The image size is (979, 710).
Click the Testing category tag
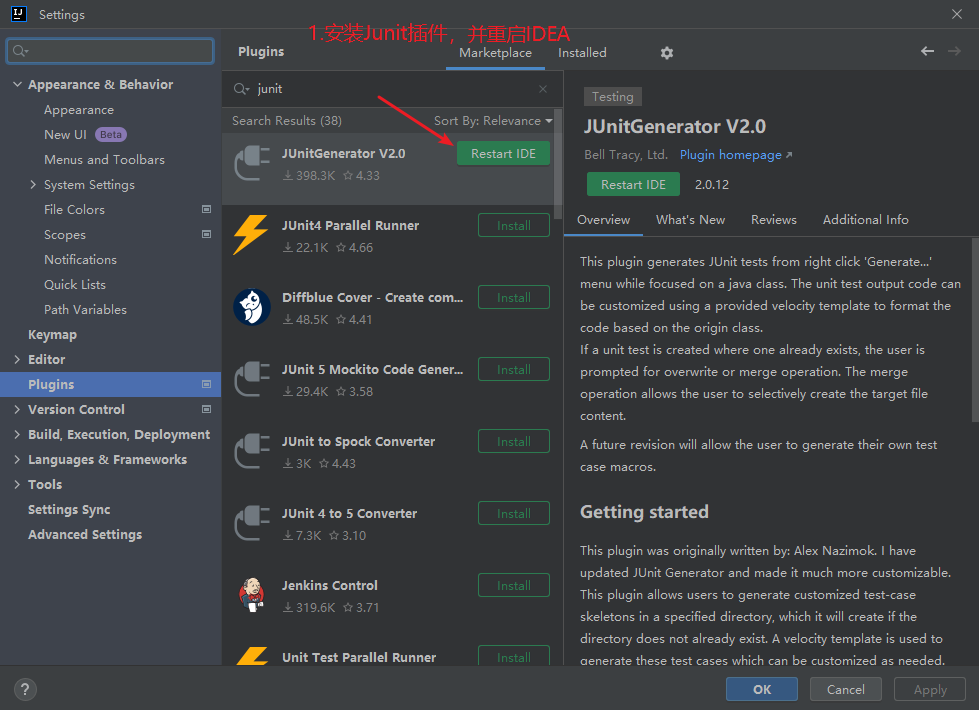(612, 97)
